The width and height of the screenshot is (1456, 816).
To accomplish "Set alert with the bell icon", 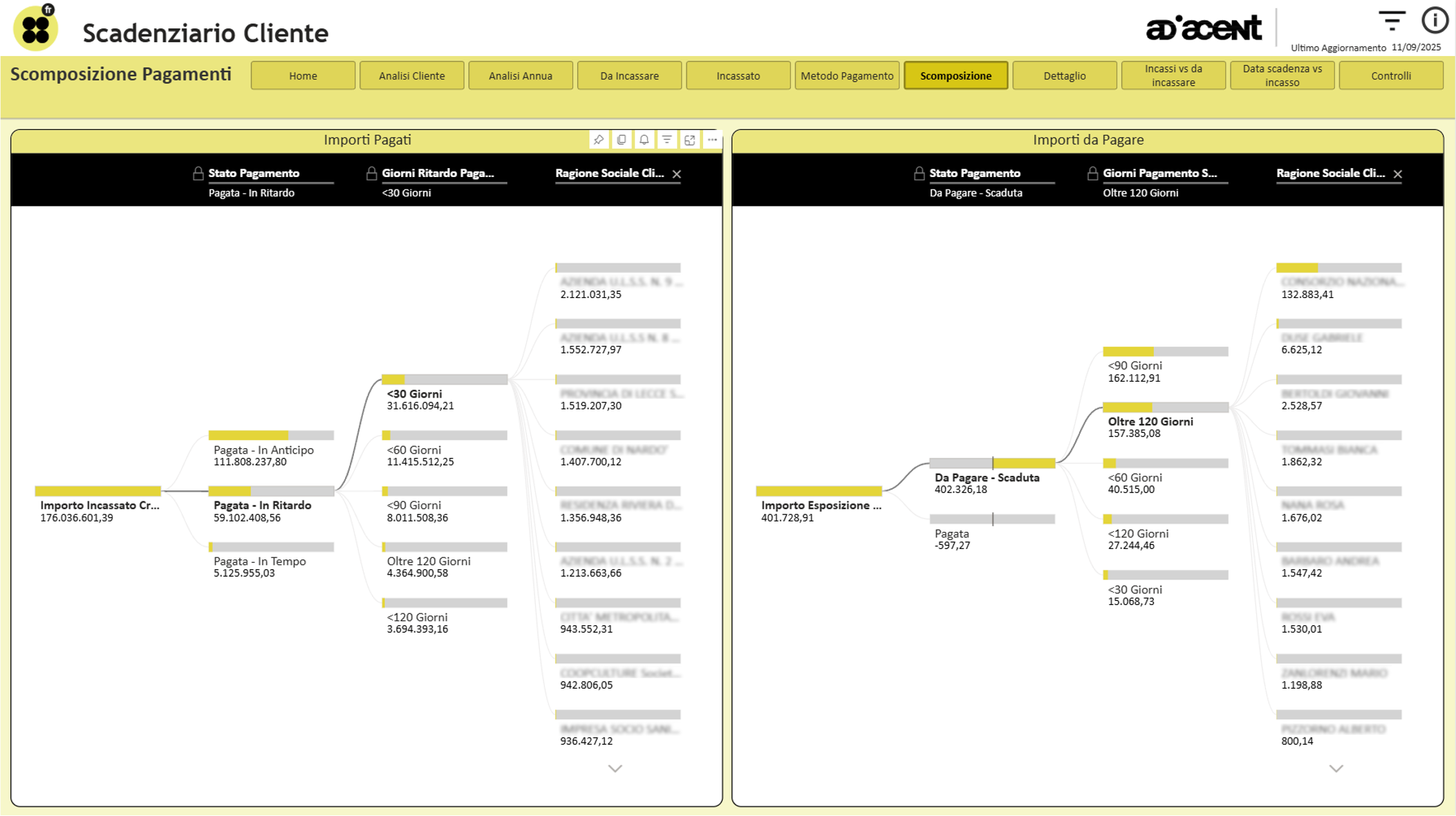I will tap(644, 140).
